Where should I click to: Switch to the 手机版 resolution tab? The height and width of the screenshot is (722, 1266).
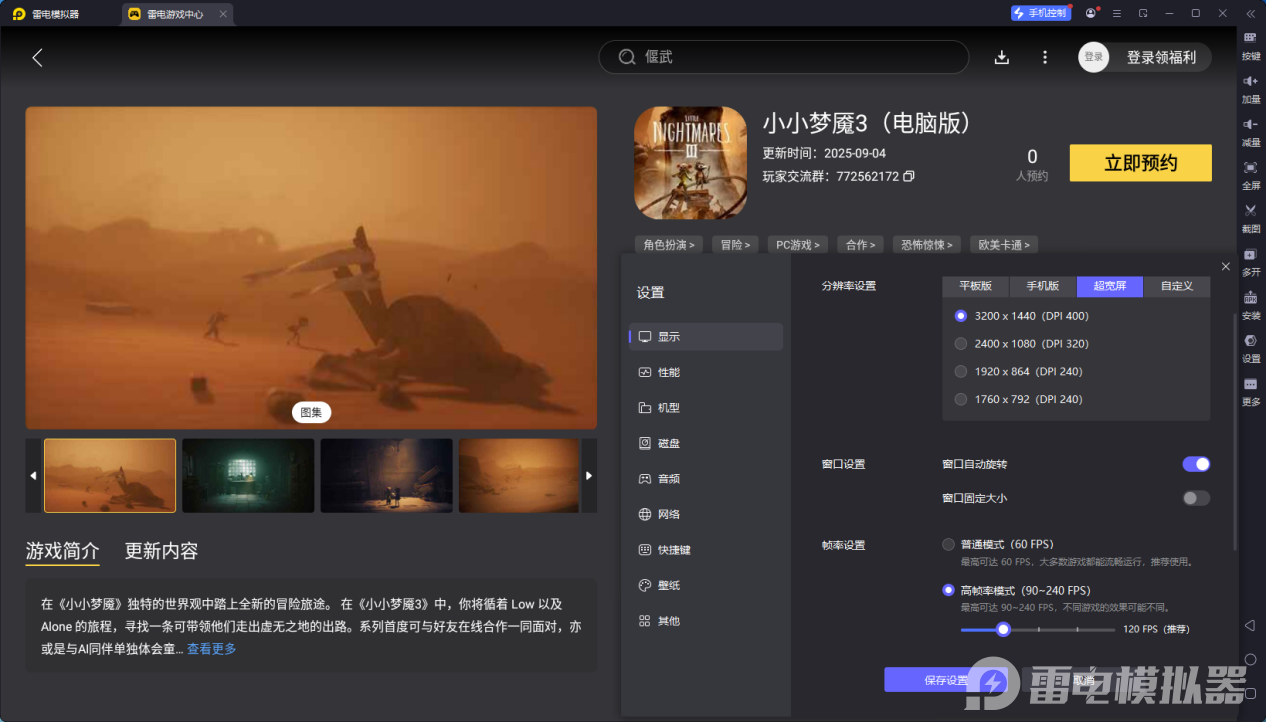(1043, 286)
